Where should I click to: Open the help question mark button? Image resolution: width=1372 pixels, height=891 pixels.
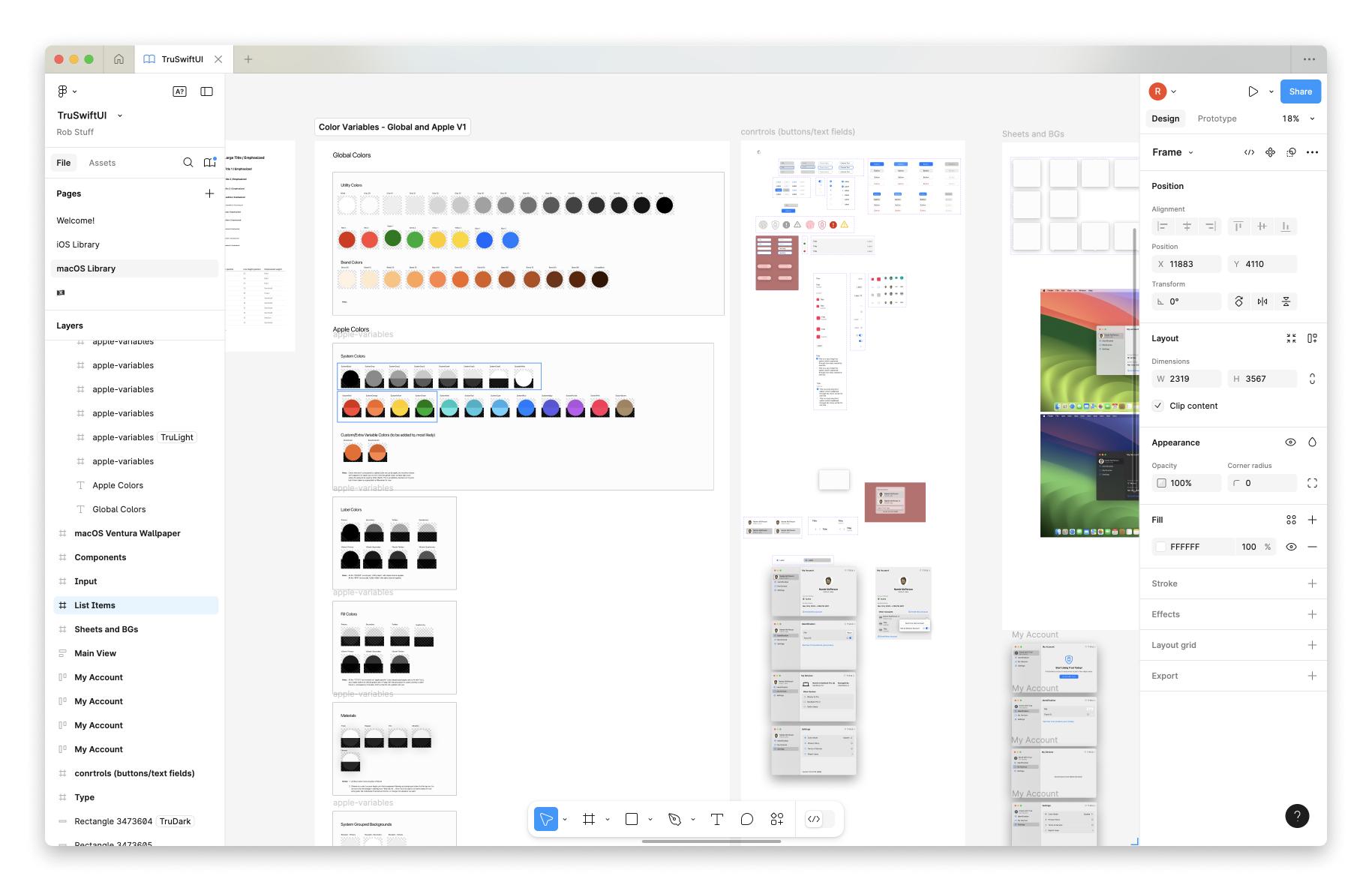tap(1297, 816)
